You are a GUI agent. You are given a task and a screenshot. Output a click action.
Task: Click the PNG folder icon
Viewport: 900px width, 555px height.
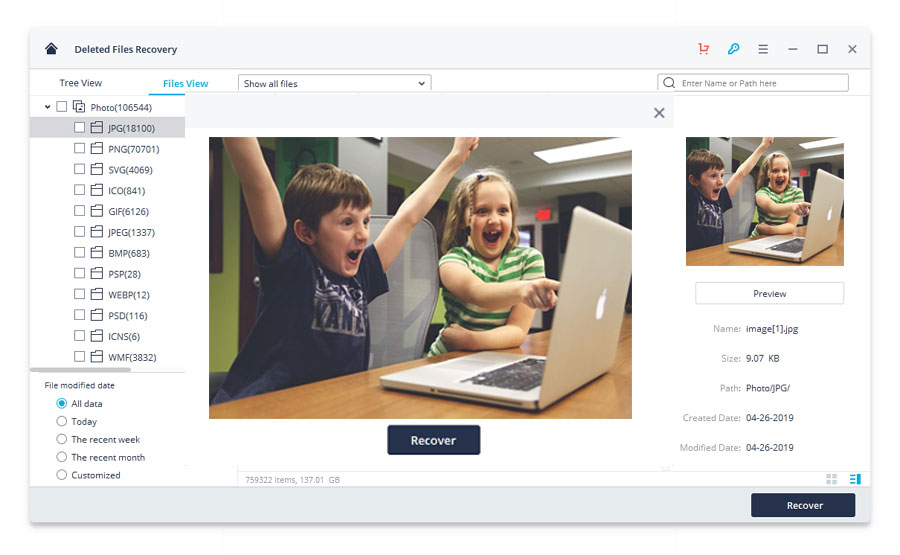pyautogui.click(x=97, y=148)
